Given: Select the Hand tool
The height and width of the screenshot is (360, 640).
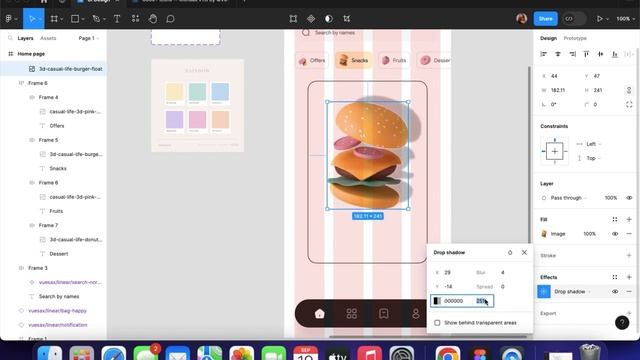Looking at the screenshot, I should [153, 19].
